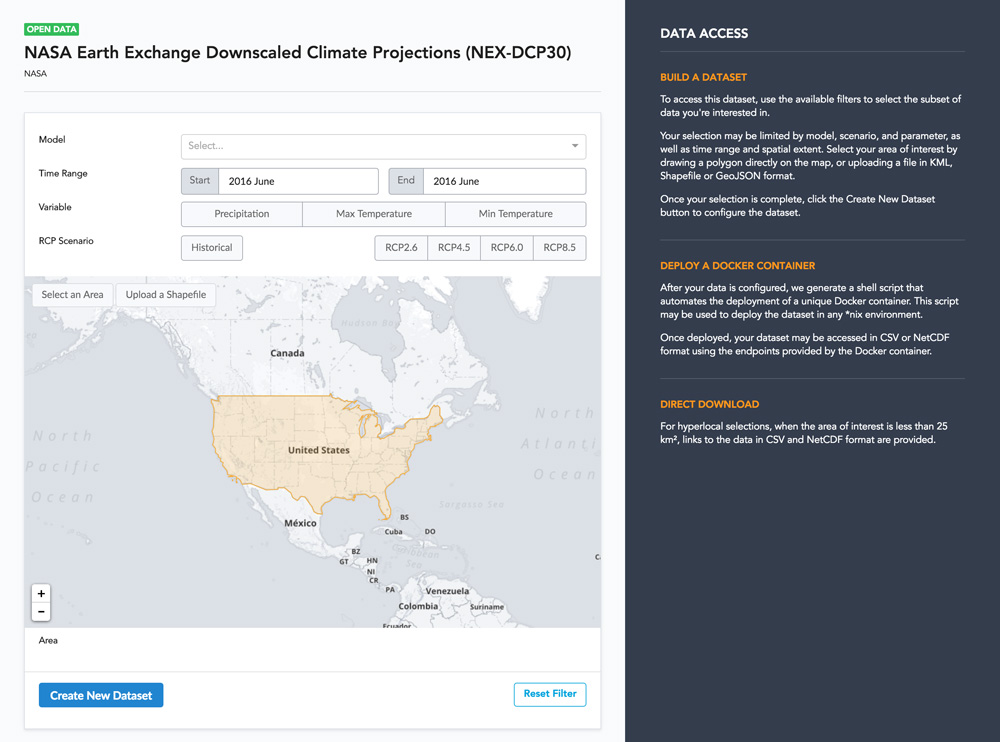Click the Sargasso Sea map label
This screenshot has width=1000, height=742.
pos(471,505)
